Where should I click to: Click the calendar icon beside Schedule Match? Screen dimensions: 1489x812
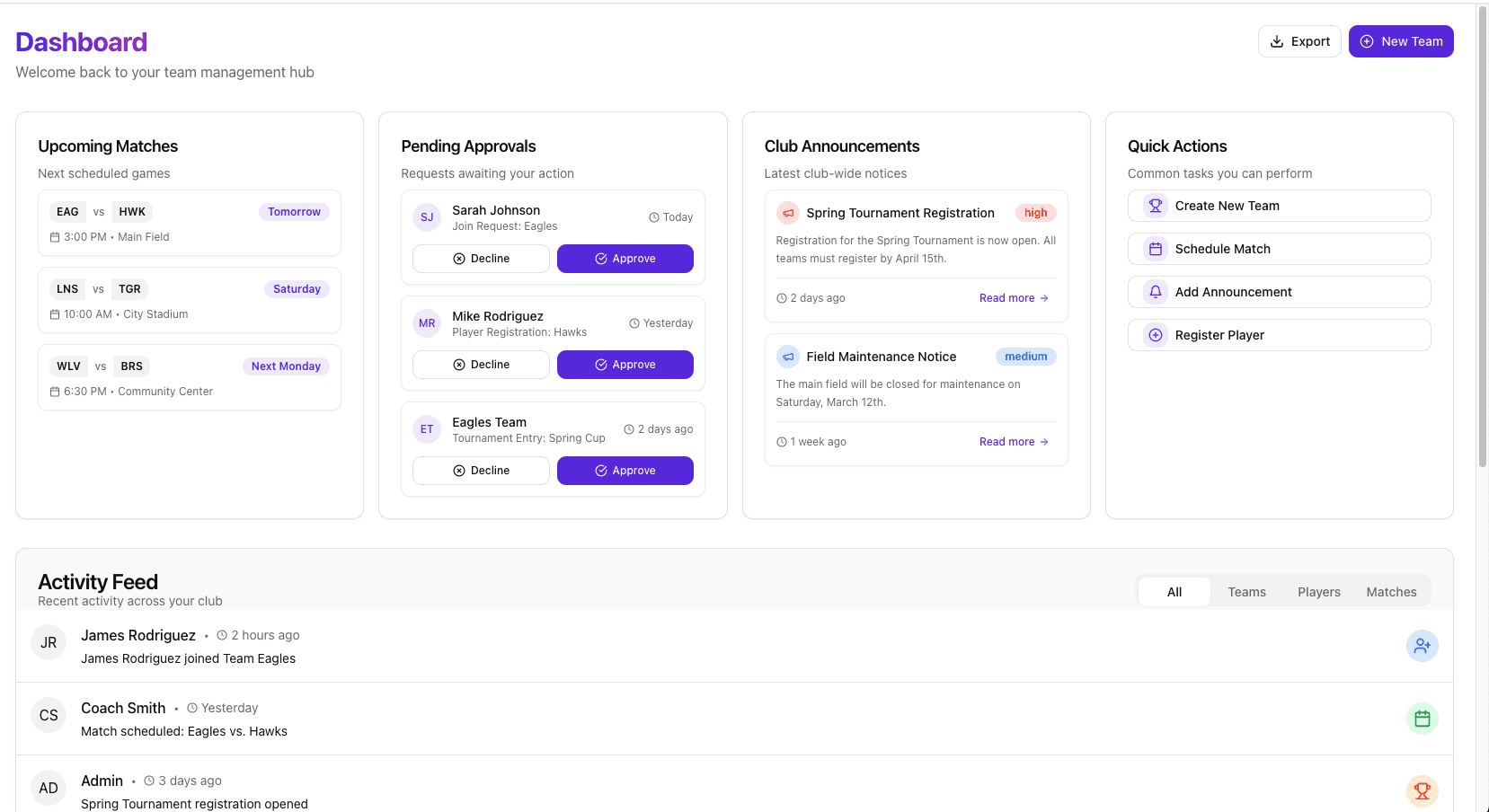tap(1156, 249)
